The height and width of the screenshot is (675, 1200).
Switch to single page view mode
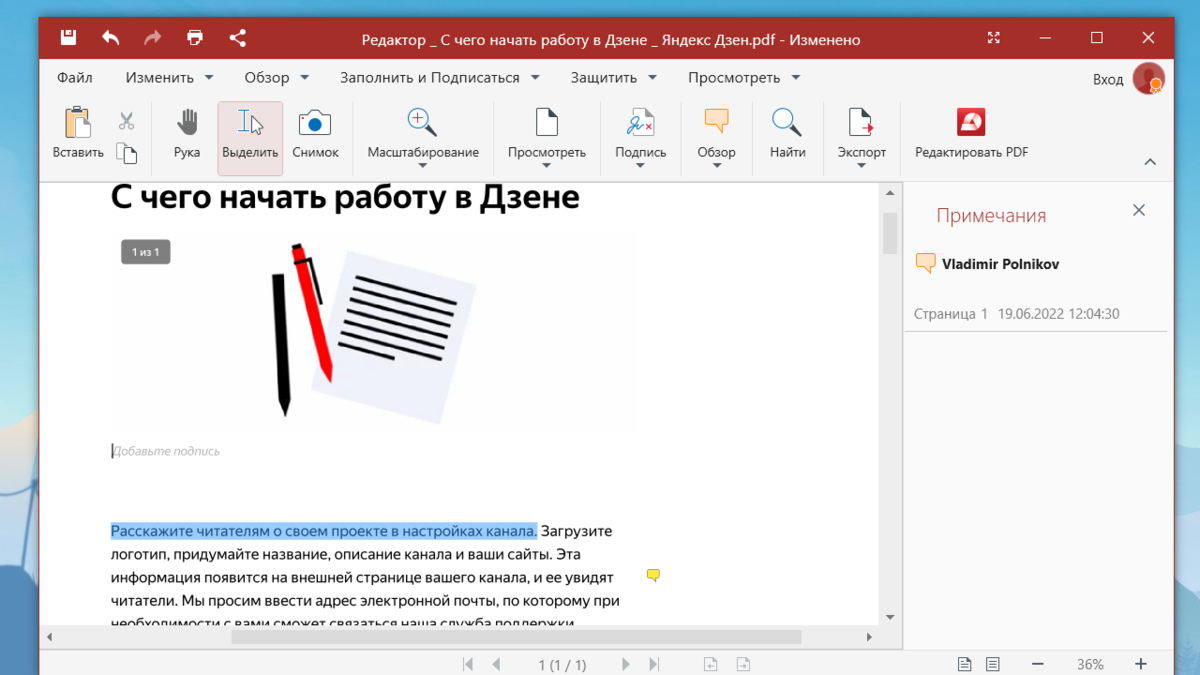click(x=964, y=664)
